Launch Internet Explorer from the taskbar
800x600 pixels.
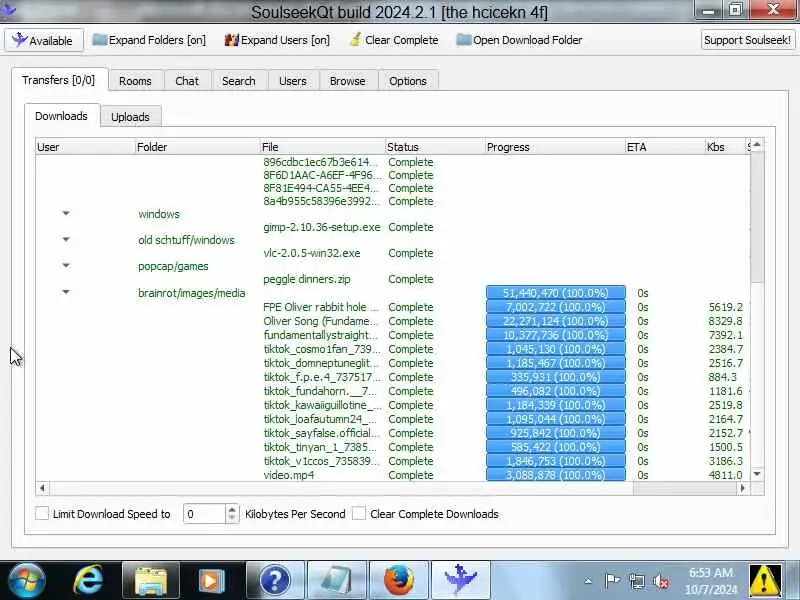pyautogui.click(x=88, y=580)
